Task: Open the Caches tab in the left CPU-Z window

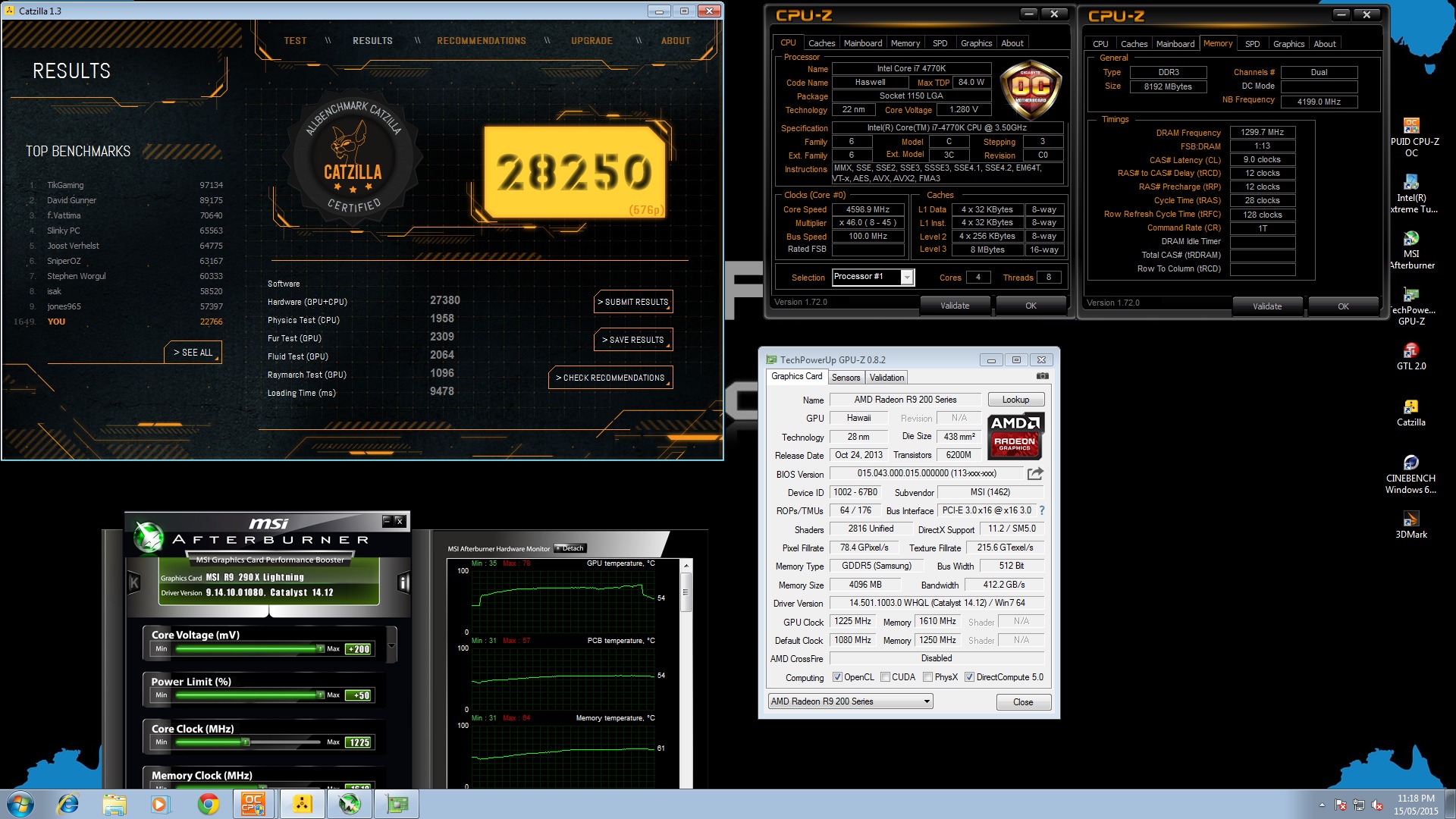Action: [x=821, y=43]
